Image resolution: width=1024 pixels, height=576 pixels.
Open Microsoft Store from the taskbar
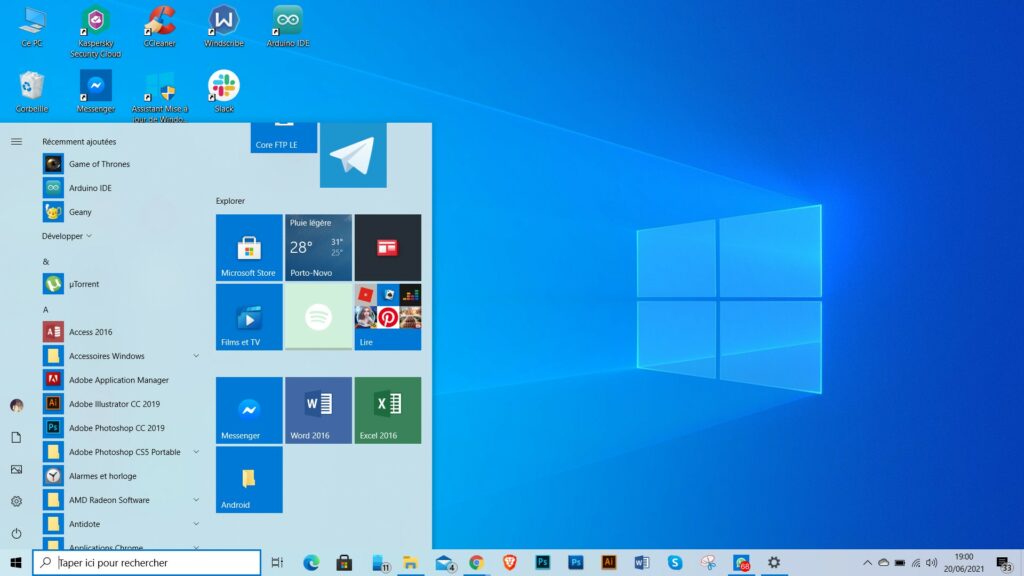click(x=344, y=562)
